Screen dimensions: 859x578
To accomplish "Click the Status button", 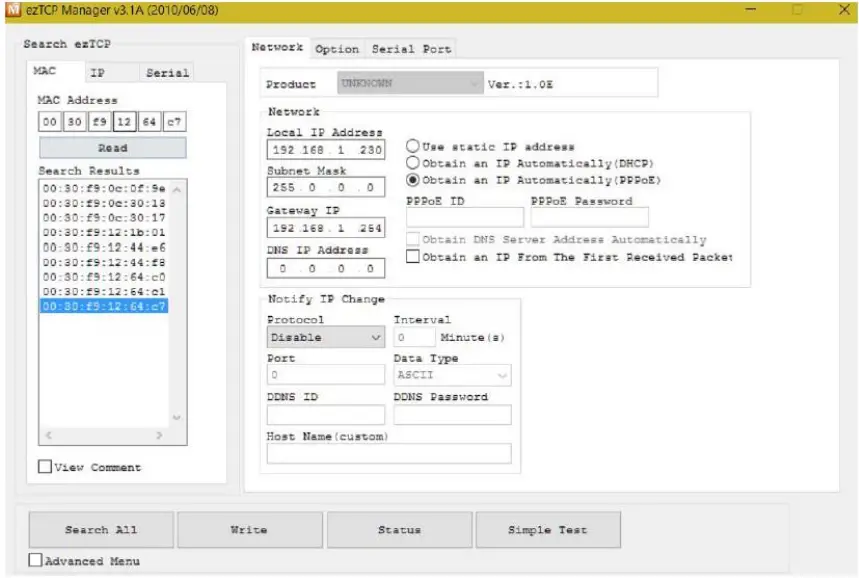I will tap(399, 530).
